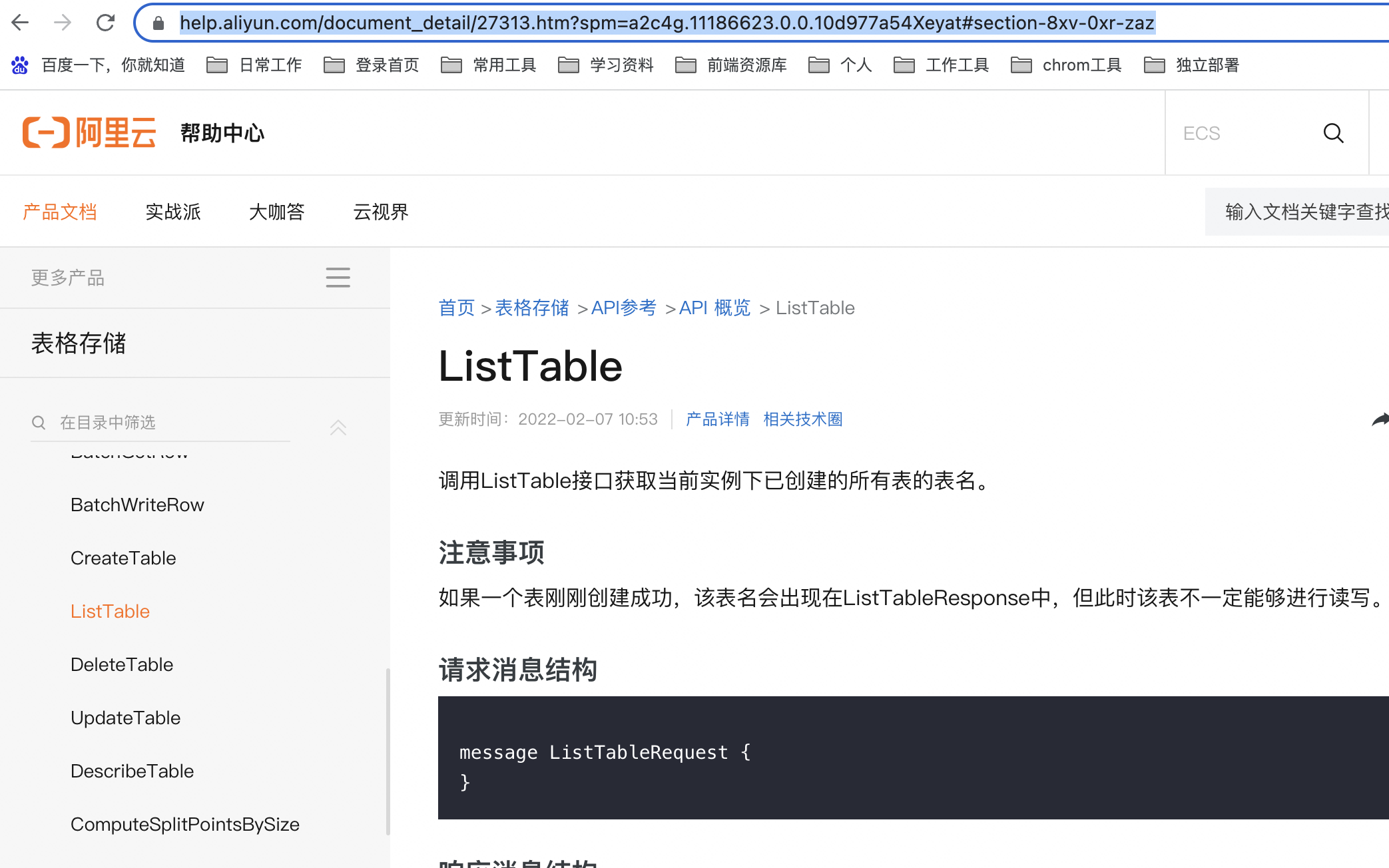The height and width of the screenshot is (868, 1389).
Task: Select ComputeSplitPointsBySize in the sidebar
Action: point(184,824)
